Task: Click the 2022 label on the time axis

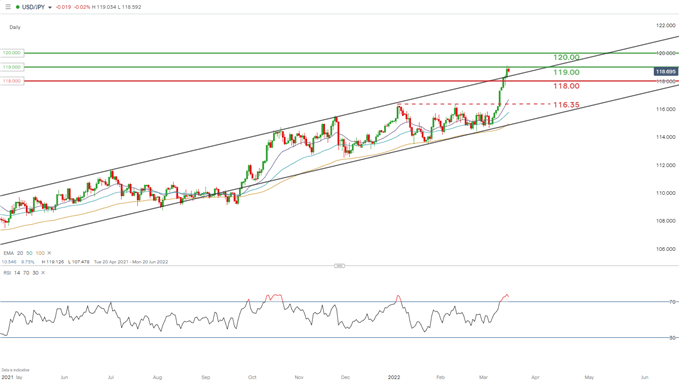Action: [x=394, y=377]
